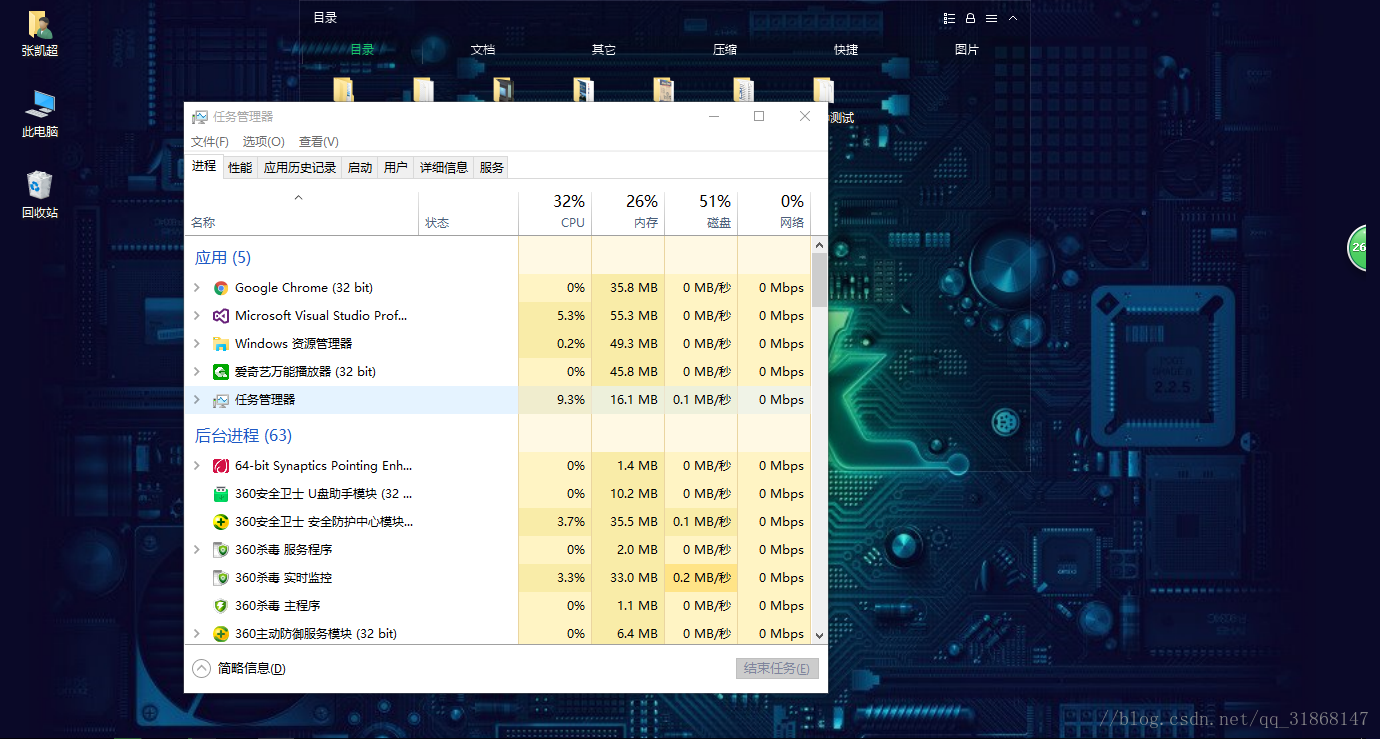Sort by the 名称 column header
Viewport: 1380px width, 739px height.
click(x=302, y=212)
